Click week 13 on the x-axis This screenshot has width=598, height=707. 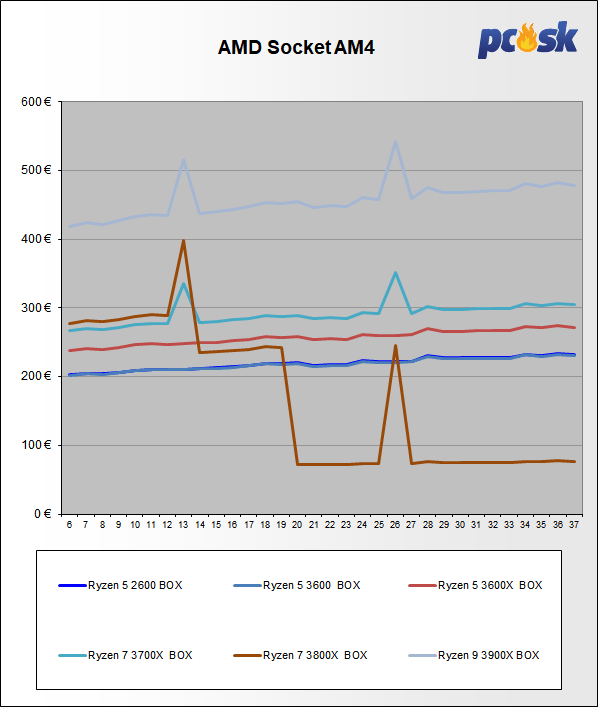pyautogui.click(x=183, y=525)
